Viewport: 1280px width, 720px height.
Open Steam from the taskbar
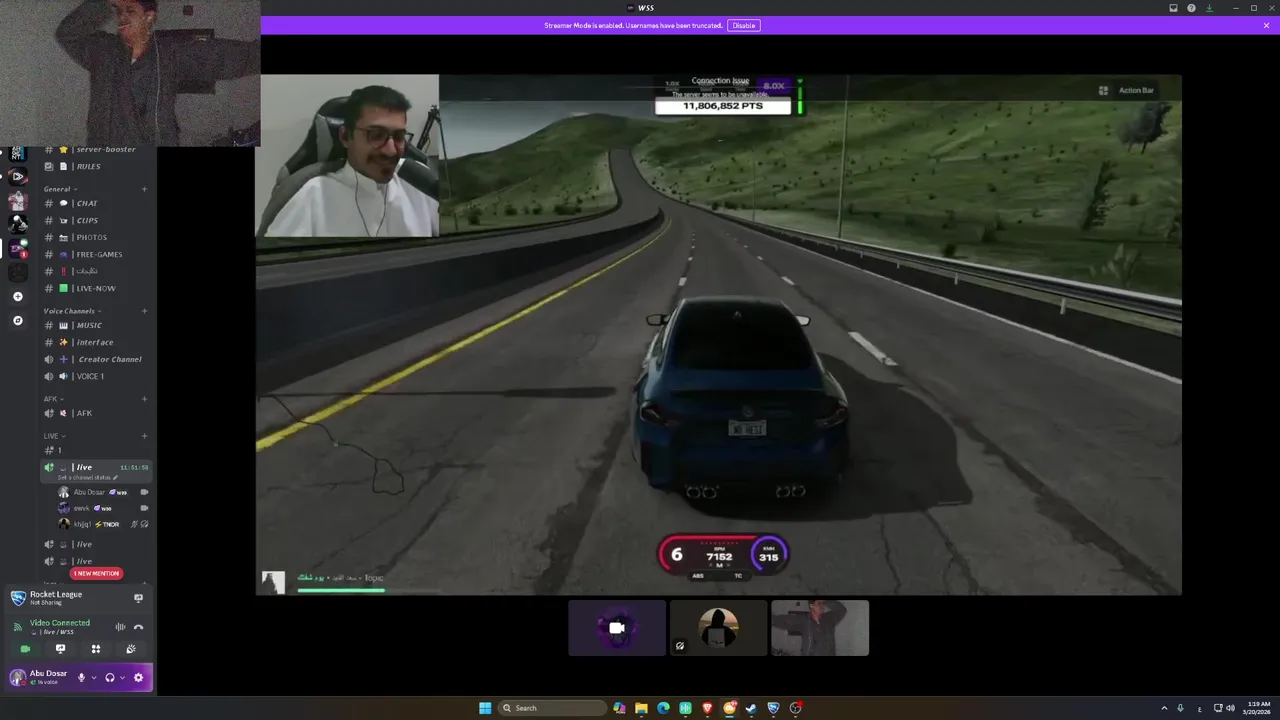pyautogui.click(x=751, y=708)
